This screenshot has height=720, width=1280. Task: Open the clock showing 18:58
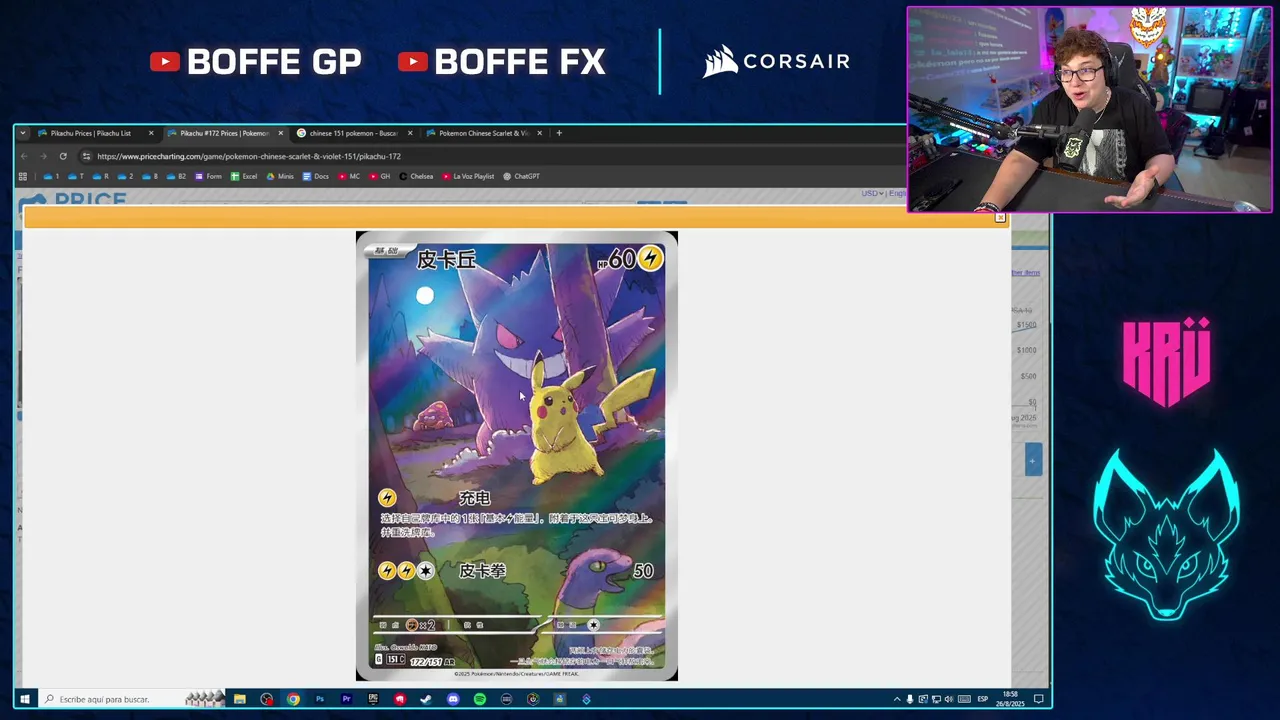(x=1010, y=699)
